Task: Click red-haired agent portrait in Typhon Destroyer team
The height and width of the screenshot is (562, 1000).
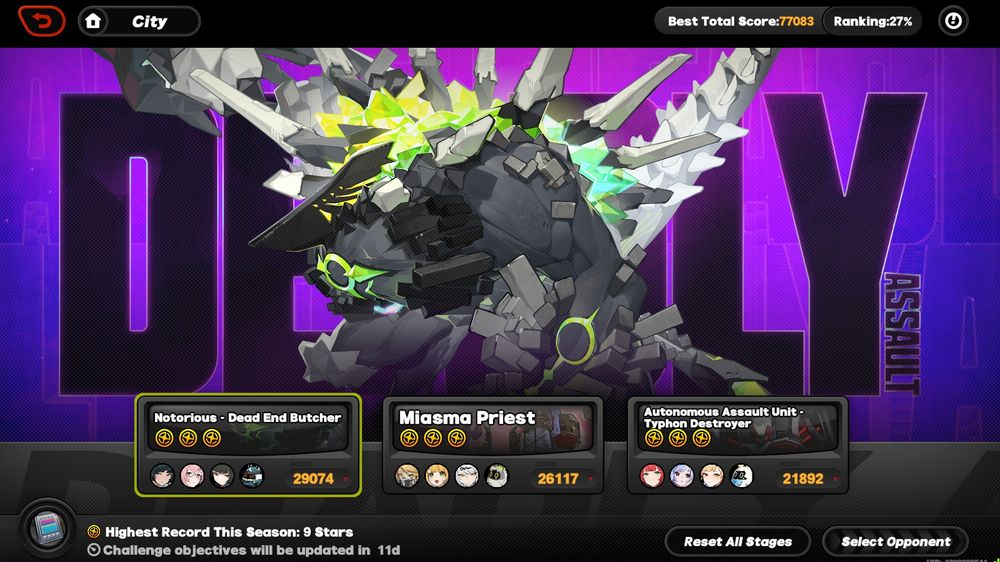Action: tap(652, 476)
